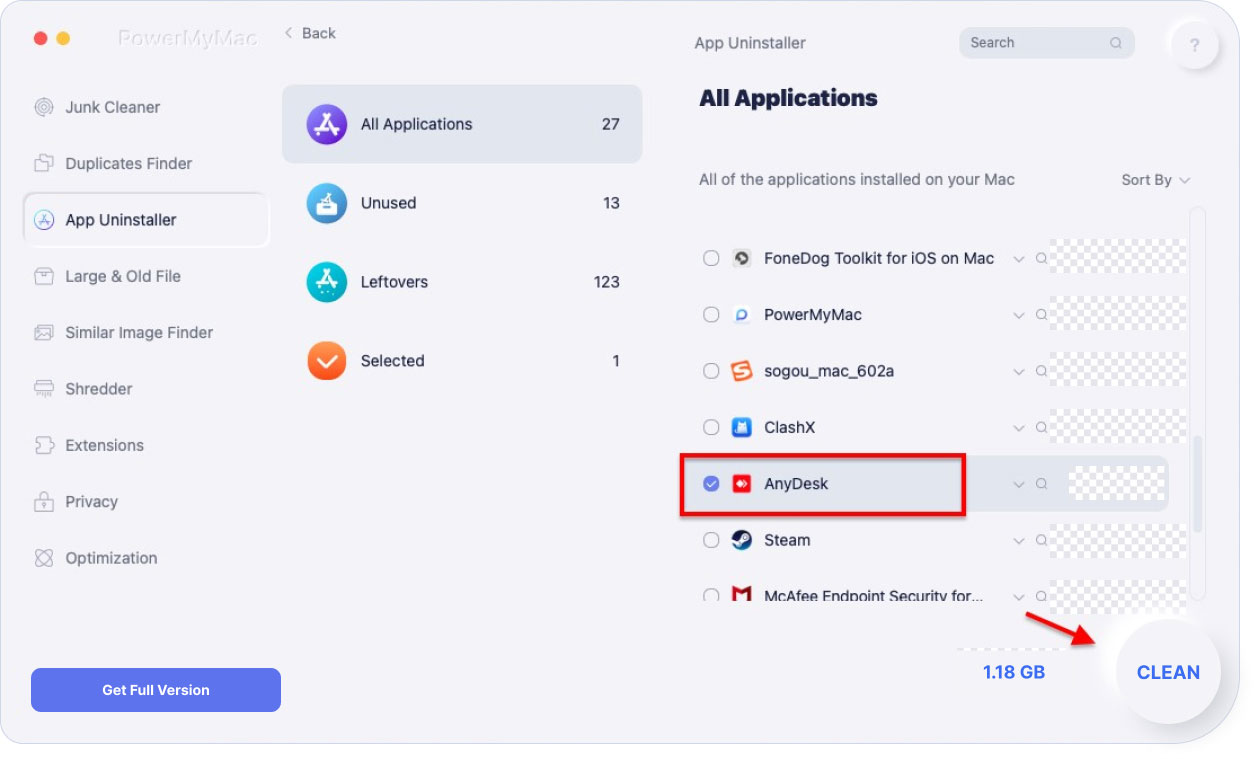Uncheck the AnyDesk checkbox

click(x=711, y=483)
